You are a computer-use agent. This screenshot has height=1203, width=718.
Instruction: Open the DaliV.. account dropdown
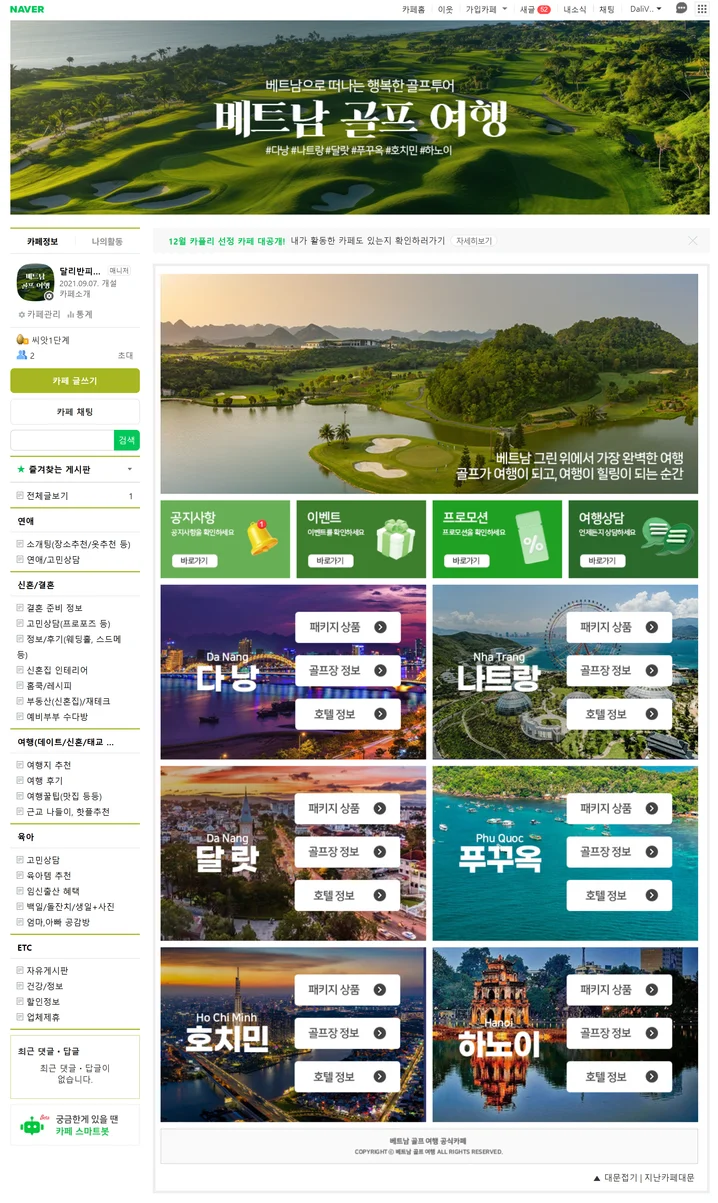(645, 9)
